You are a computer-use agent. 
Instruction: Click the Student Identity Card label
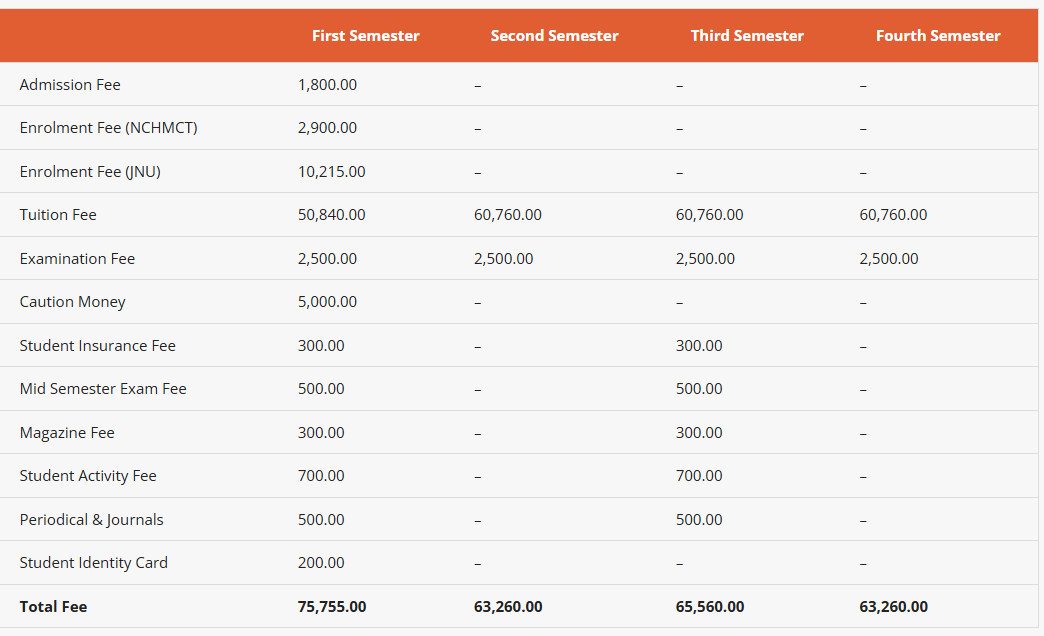pyautogui.click(x=94, y=563)
